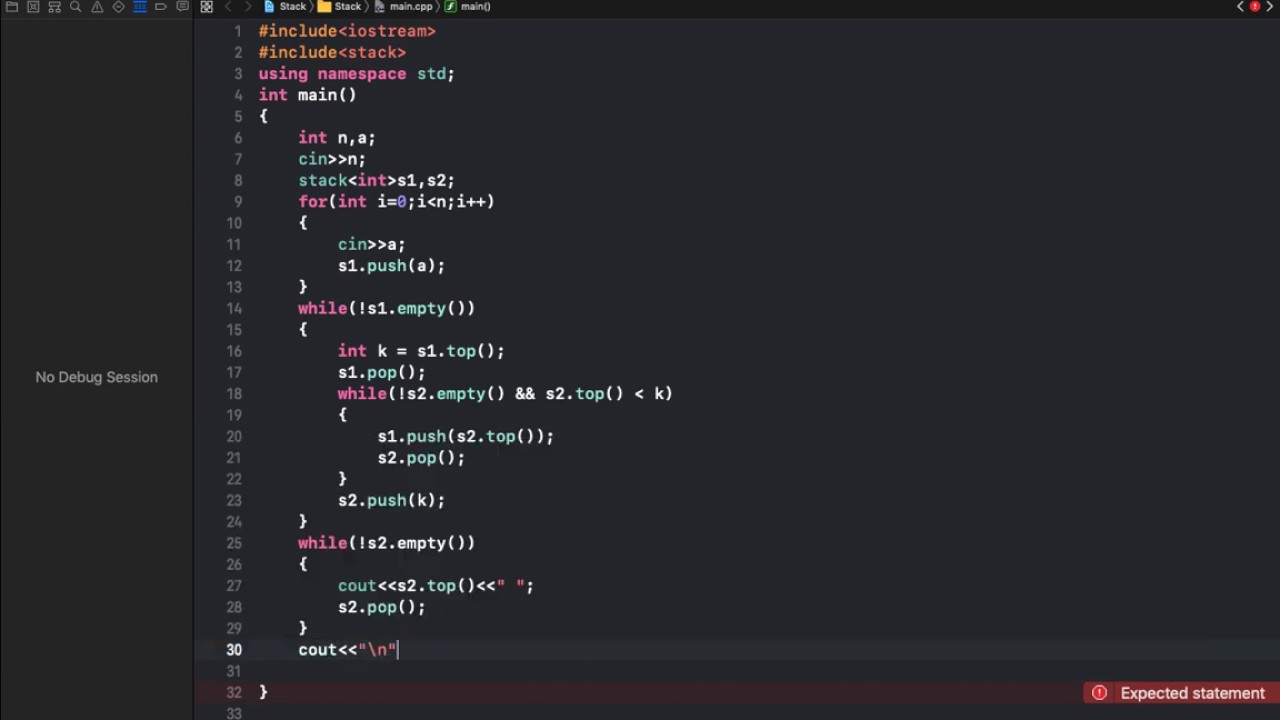Click on s2.push(k); statement
The height and width of the screenshot is (720, 1280).
coord(391,501)
